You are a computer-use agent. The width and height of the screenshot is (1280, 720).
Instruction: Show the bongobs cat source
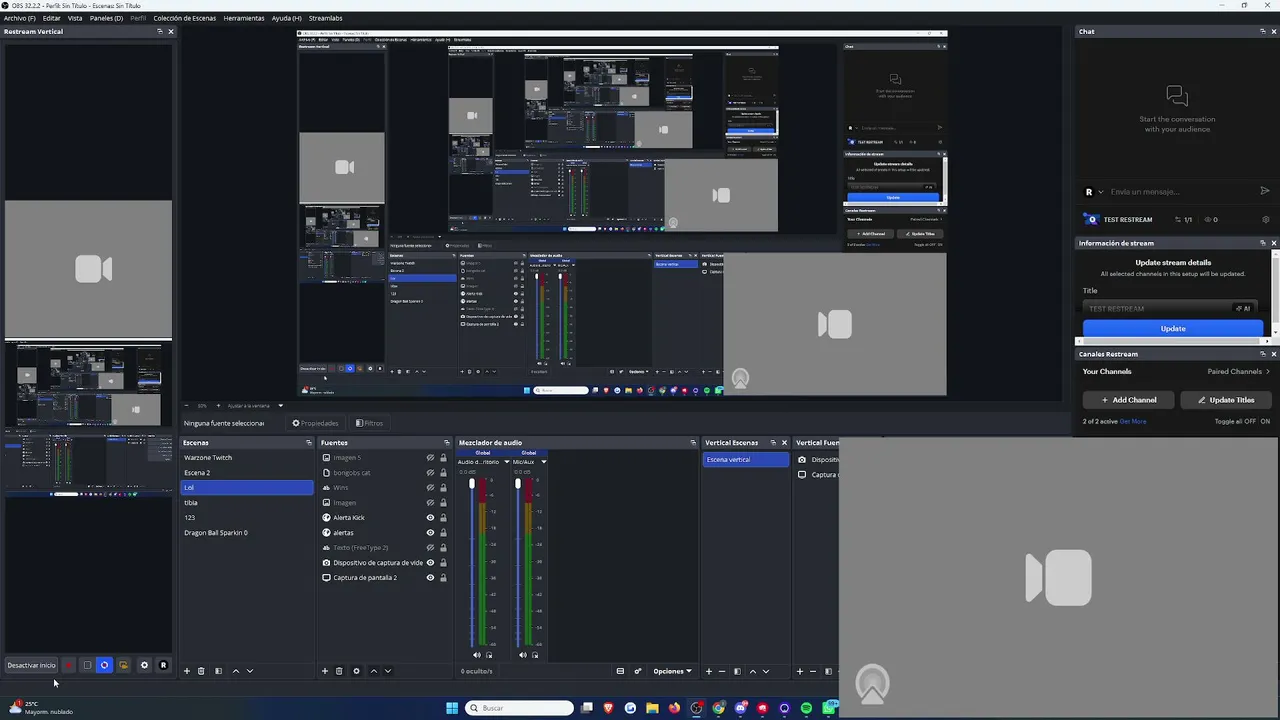431,473
